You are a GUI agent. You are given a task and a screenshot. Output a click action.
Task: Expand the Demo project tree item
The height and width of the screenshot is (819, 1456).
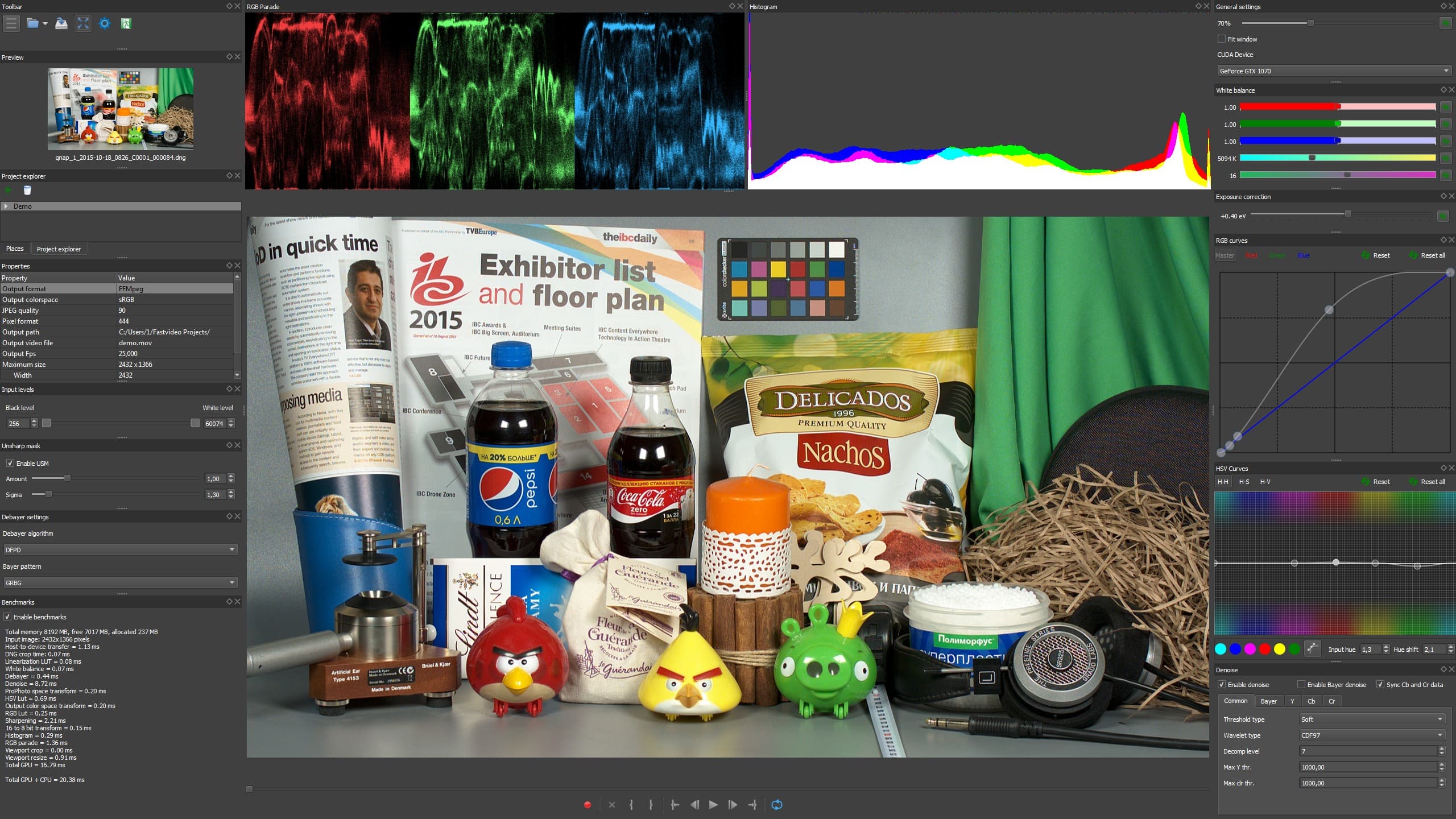point(6,206)
